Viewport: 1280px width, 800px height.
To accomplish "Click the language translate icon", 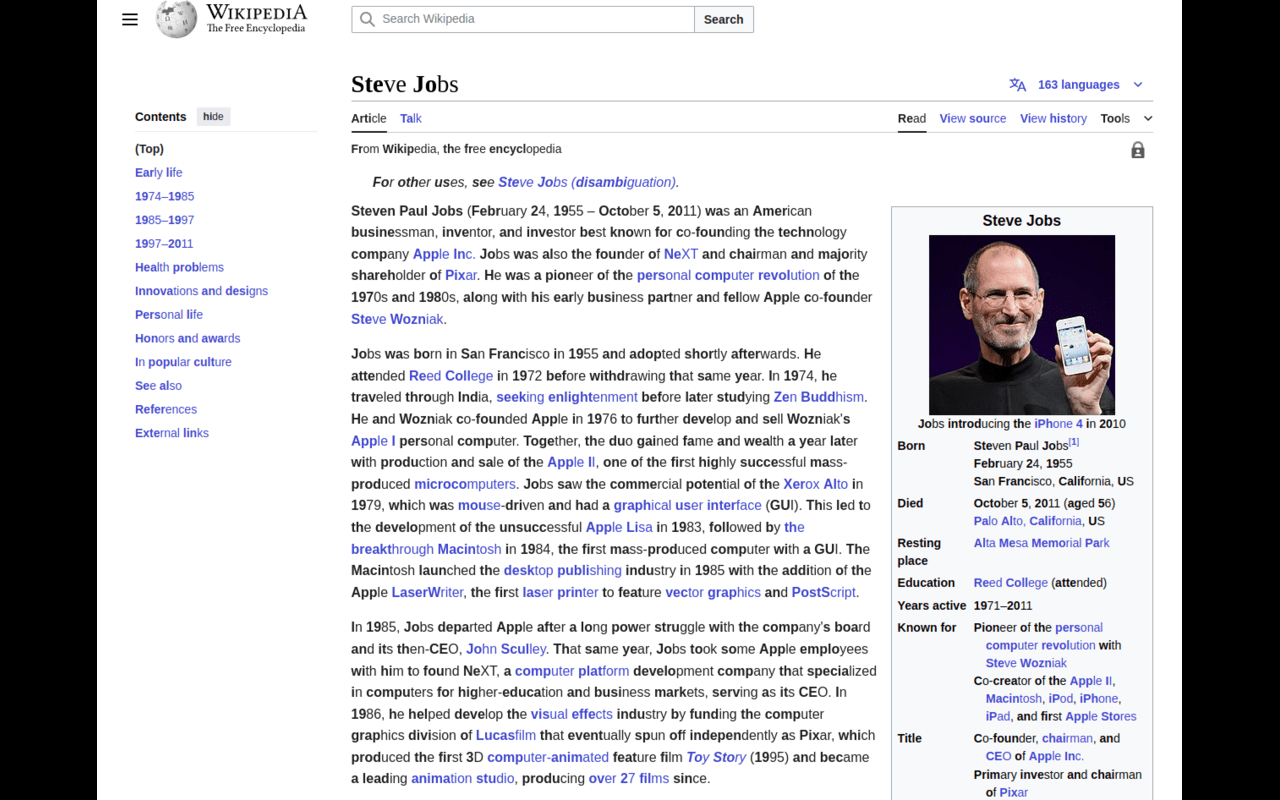I will point(1017,85).
